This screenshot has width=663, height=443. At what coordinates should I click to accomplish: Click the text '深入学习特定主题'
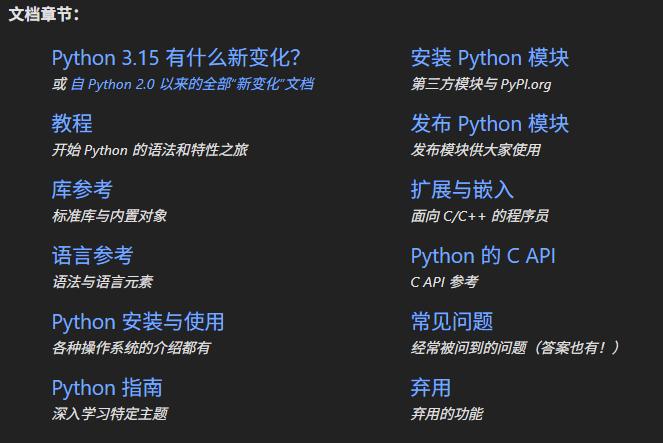tap(110, 414)
